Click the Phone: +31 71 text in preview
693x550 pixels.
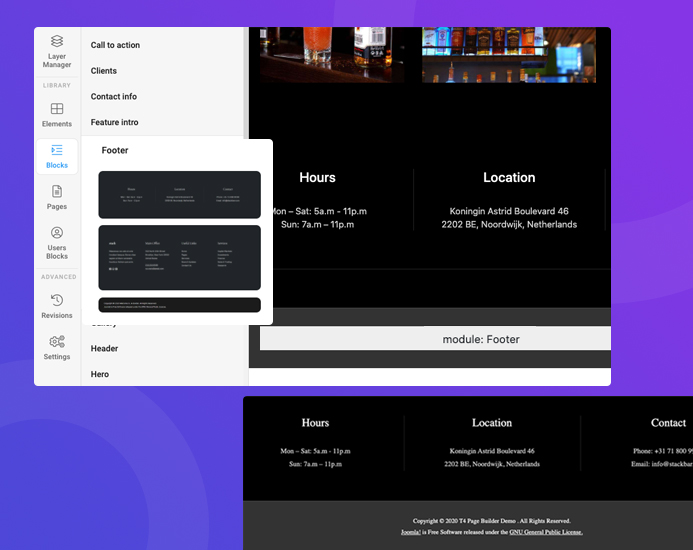[x=663, y=451]
